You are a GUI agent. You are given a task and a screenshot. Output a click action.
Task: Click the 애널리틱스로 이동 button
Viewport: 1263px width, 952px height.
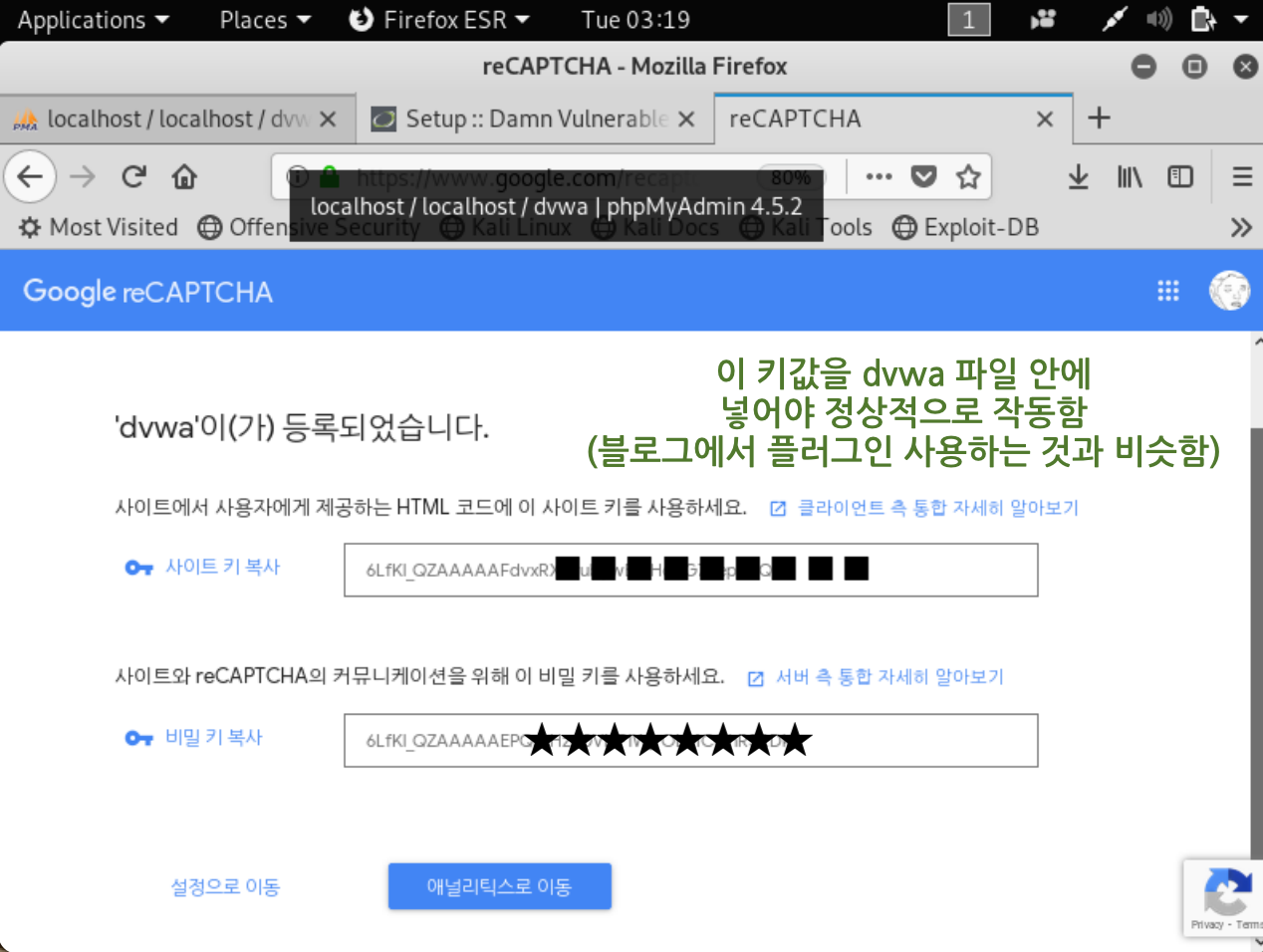[499, 886]
